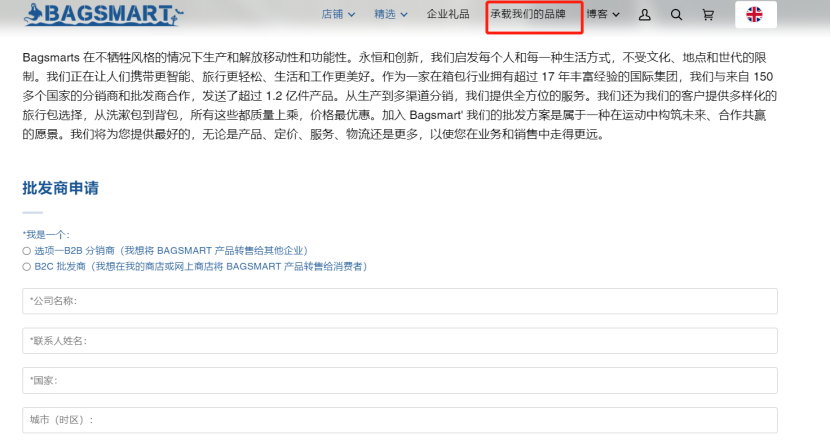
Task: Focus the 联系人姓名 input field
Action: (400, 341)
